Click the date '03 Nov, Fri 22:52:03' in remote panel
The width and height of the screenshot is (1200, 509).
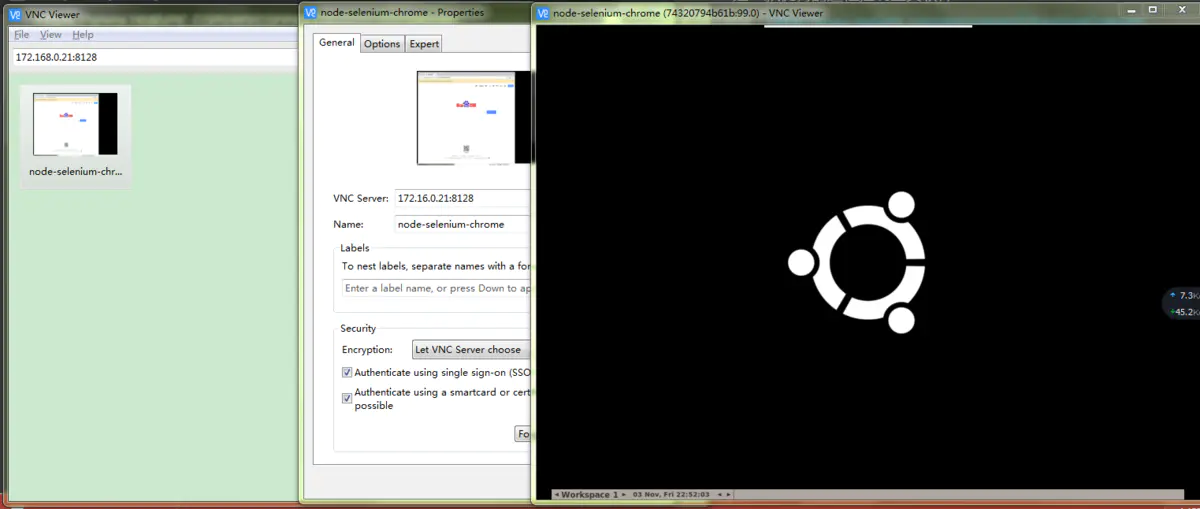point(671,495)
